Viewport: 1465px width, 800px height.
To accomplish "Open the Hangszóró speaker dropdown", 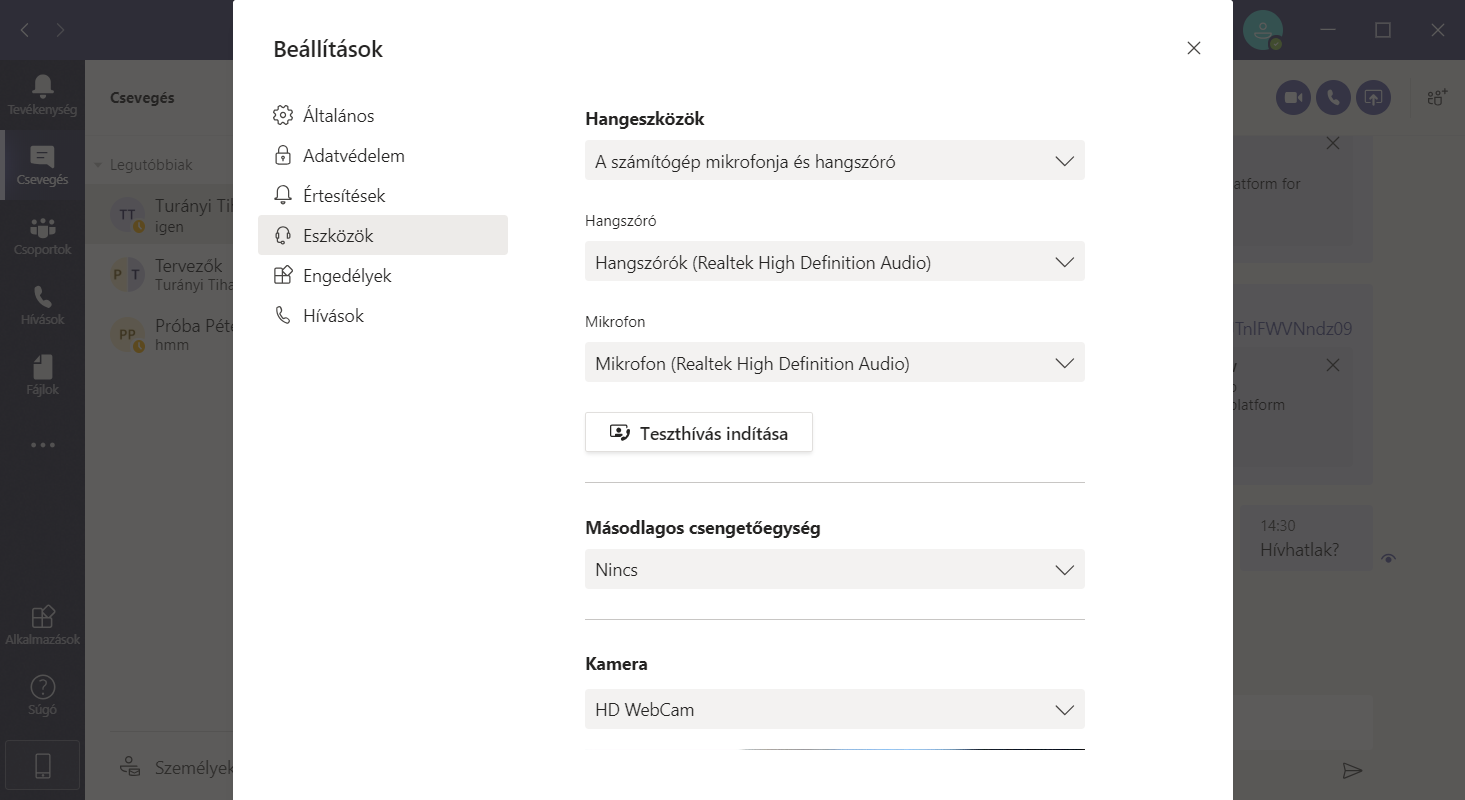I will click(x=834, y=262).
